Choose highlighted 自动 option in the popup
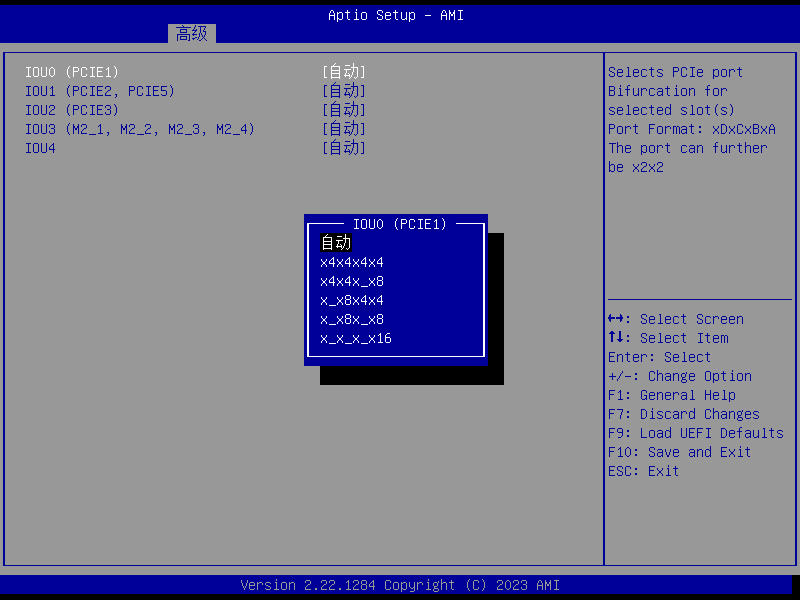This screenshot has width=800, height=600. 336,243
